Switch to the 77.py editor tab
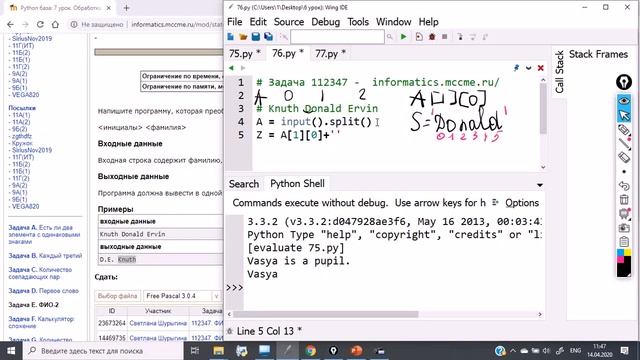The height and width of the screenshot is (360, 640). click(x=330, y=53)
